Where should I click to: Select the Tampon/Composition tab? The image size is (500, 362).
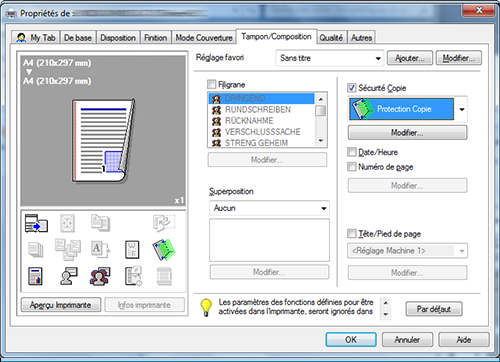click(x=276, y=36)
